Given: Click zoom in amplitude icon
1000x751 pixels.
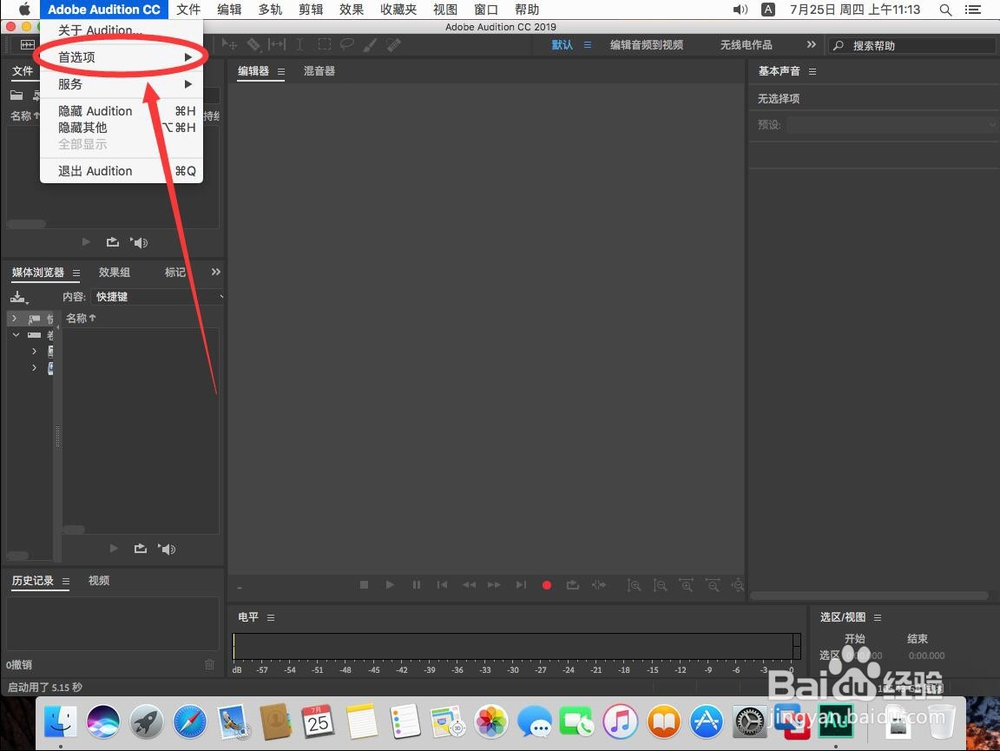Looking at the screenshot, I should click(634, 585).
